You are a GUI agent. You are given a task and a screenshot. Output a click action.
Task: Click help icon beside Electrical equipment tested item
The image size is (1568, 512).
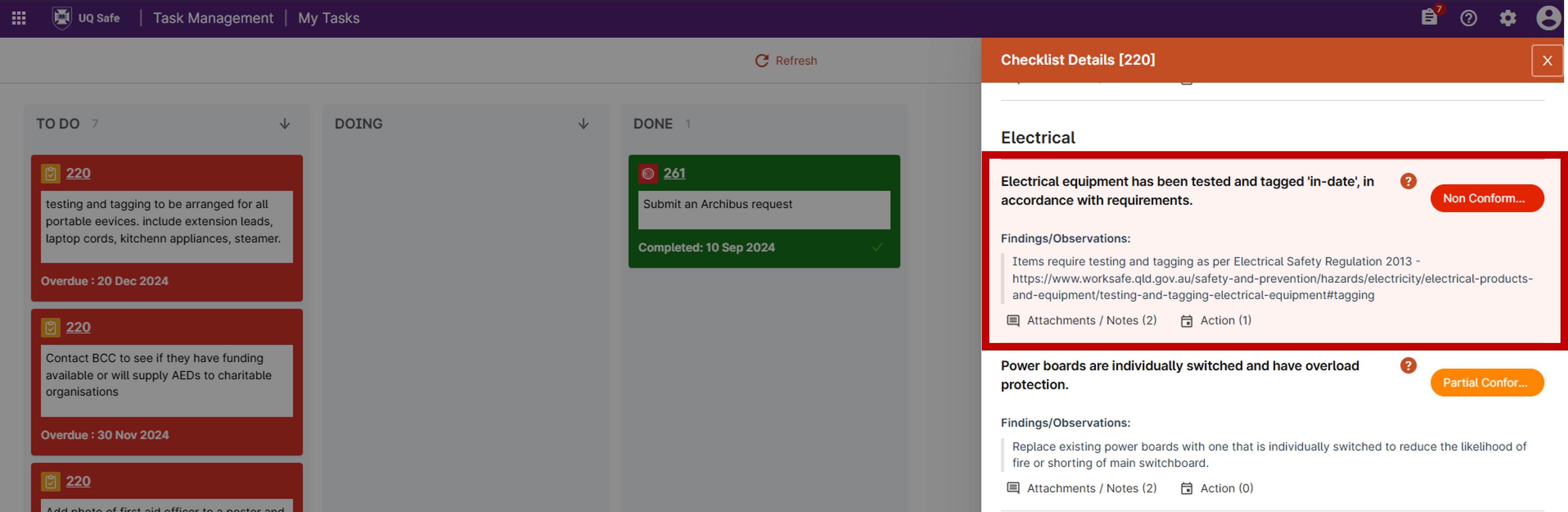1408,181
